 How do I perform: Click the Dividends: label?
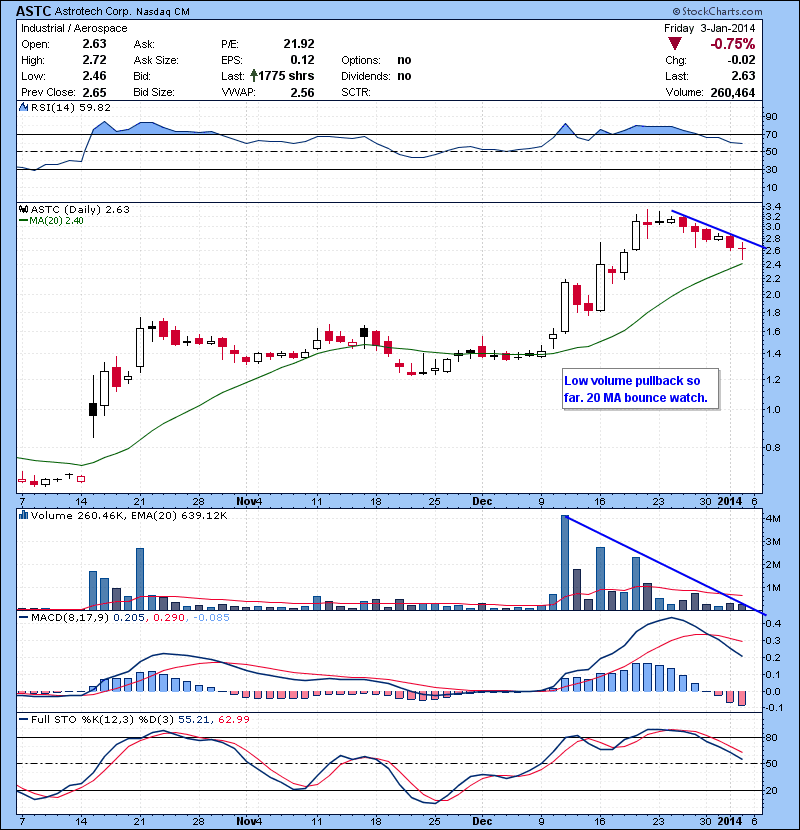pyautogui.click(x=366, y=76)
